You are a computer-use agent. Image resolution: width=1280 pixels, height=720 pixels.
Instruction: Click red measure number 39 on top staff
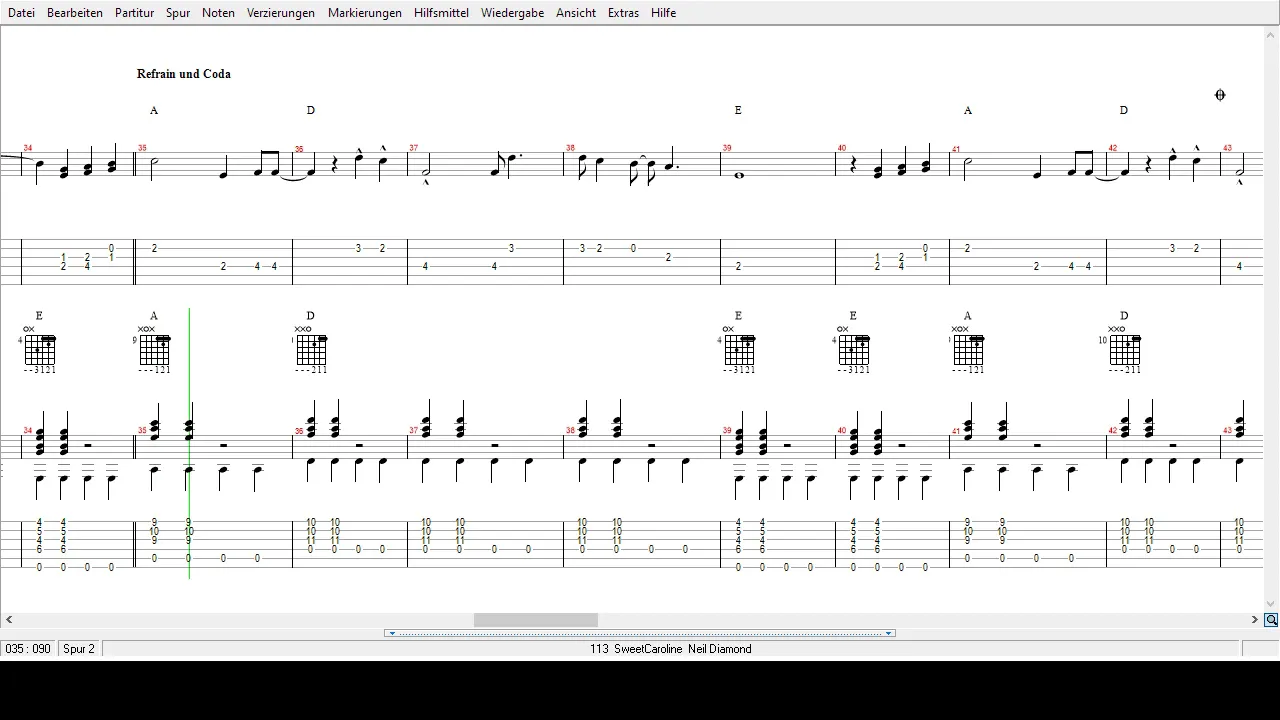727,148
